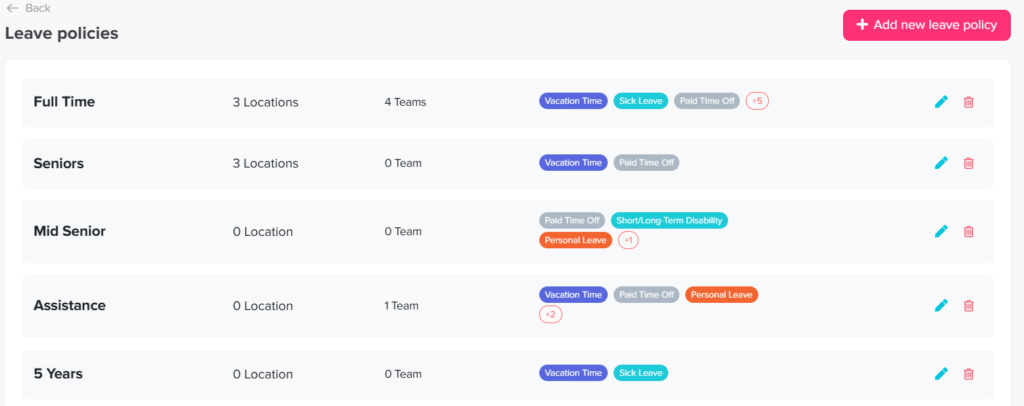Click pencil icon for Seniors policy
The image size is (1024, 406).
pos(940,163)
